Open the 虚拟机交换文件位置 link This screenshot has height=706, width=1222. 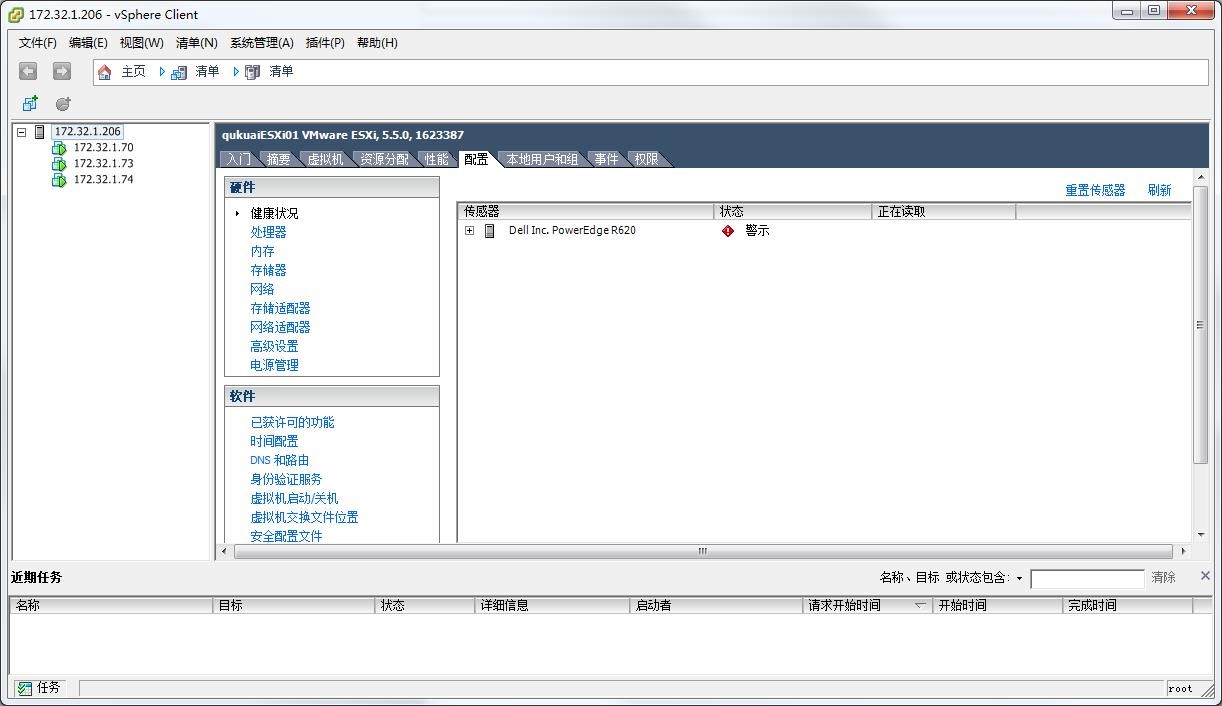coord(304,517)
